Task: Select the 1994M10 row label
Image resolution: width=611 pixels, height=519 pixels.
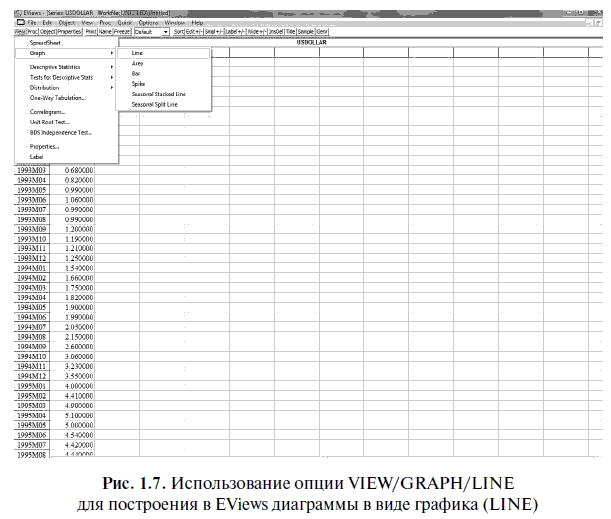Action: (32, 357)
